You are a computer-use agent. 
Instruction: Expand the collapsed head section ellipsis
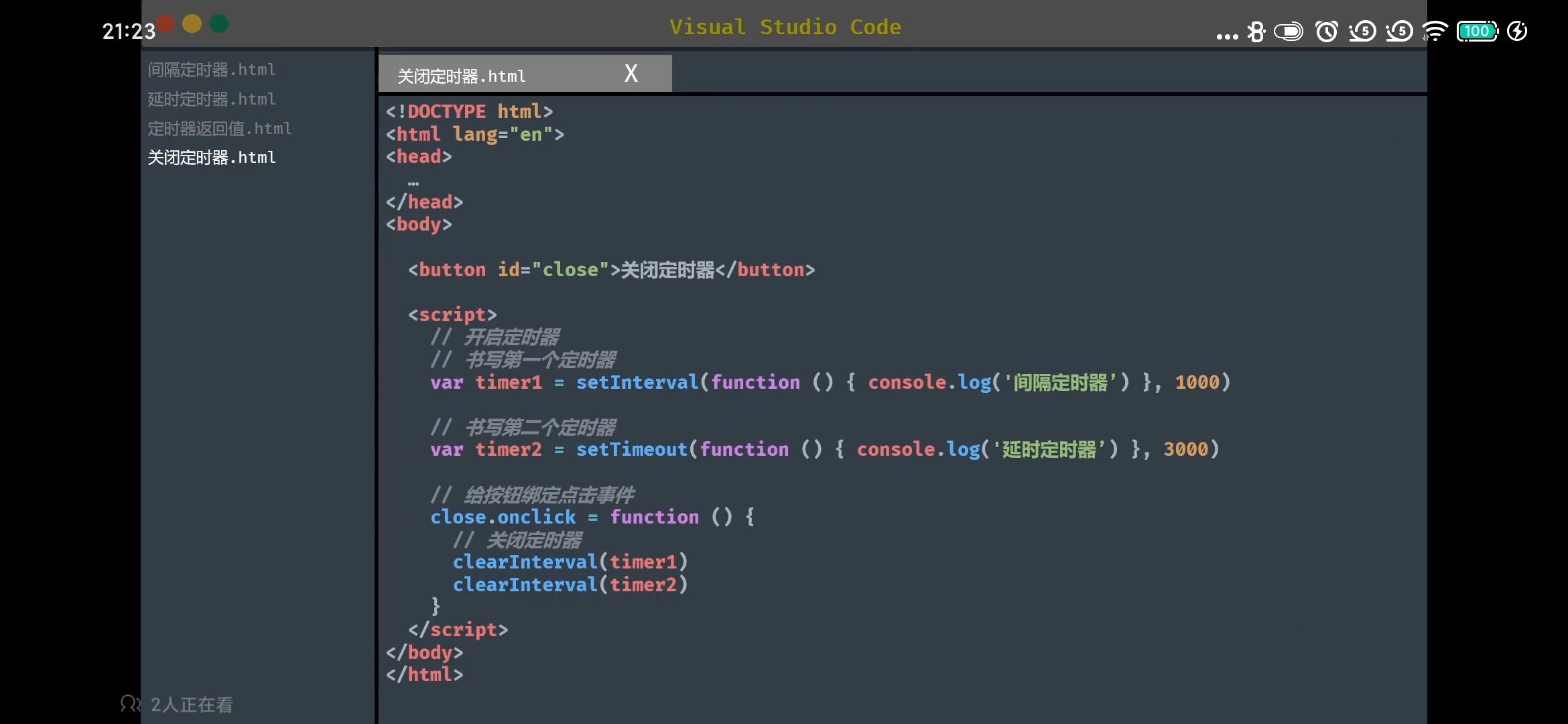413,183
